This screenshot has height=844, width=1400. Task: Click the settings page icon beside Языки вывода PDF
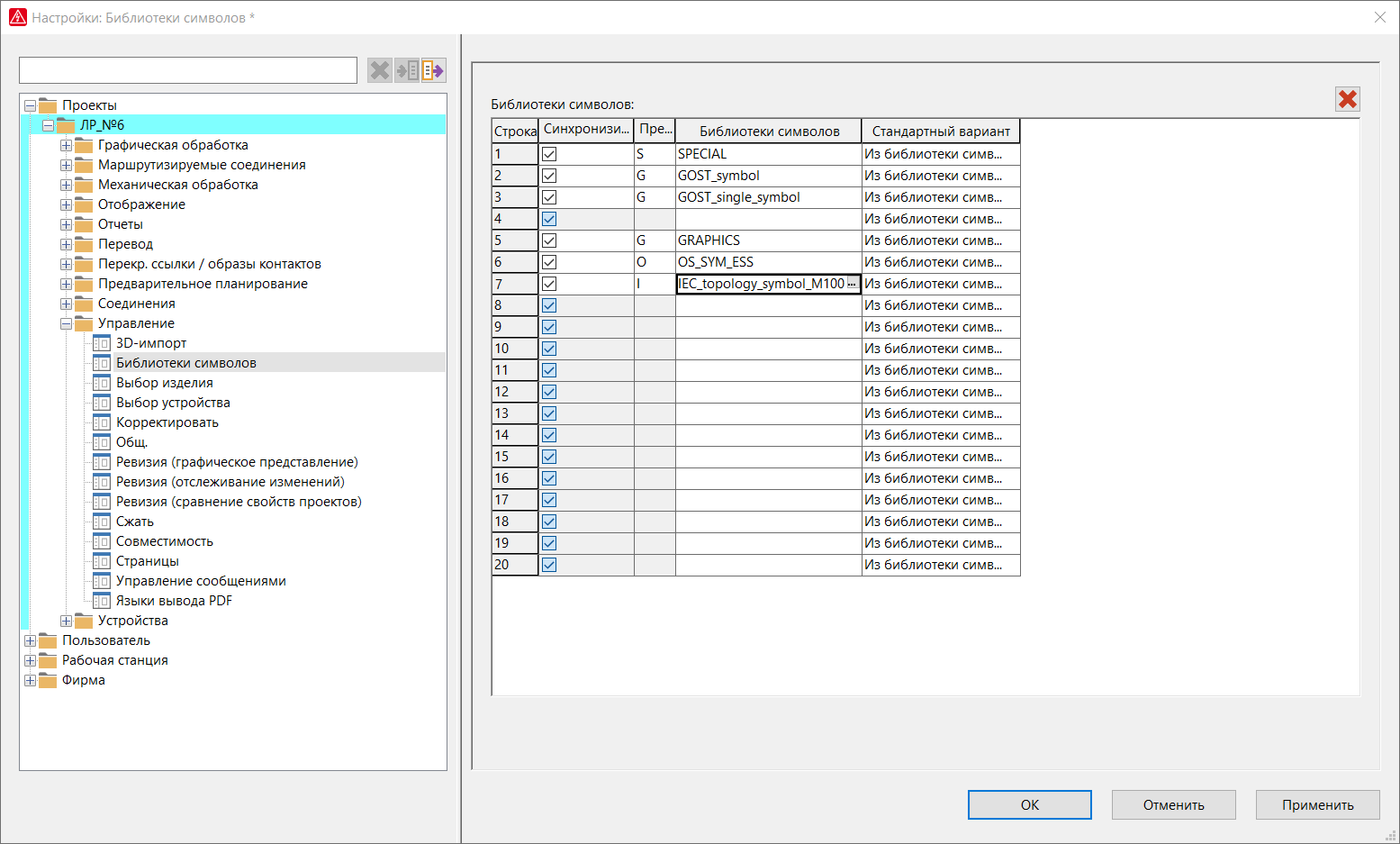[x=102, y=601]
